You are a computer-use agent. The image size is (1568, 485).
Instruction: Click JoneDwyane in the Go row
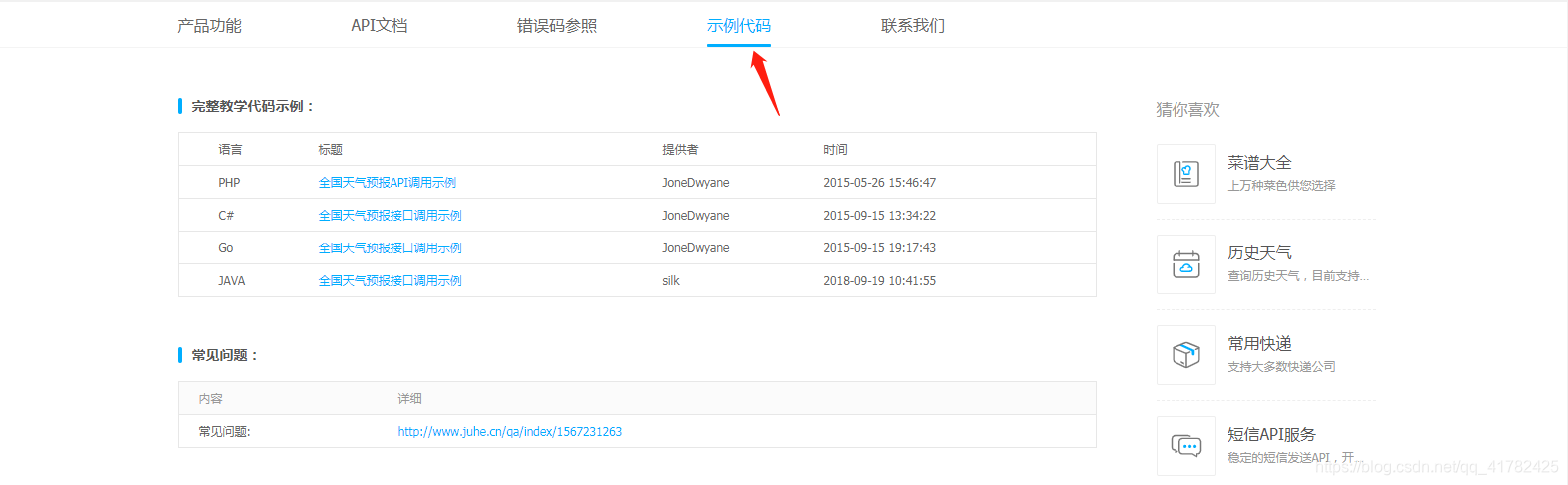coord(696,248)
